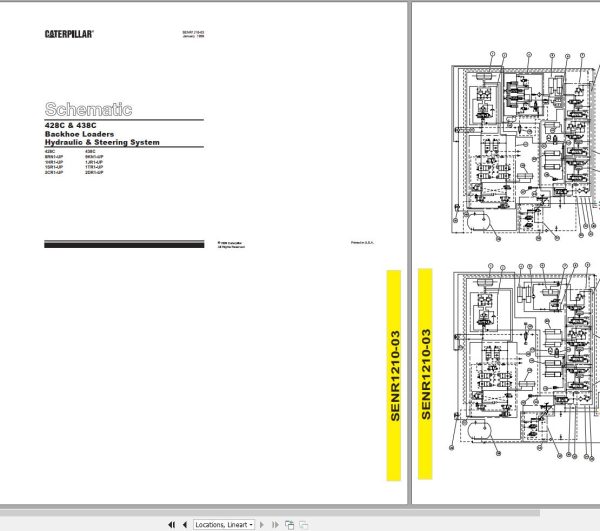
Task: Open the Locations, Lineart page dropdown
Action: click(x=224, y=524)
